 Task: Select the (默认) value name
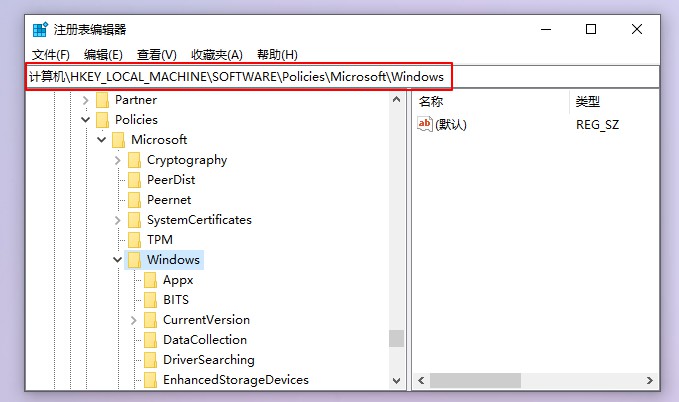451,125
